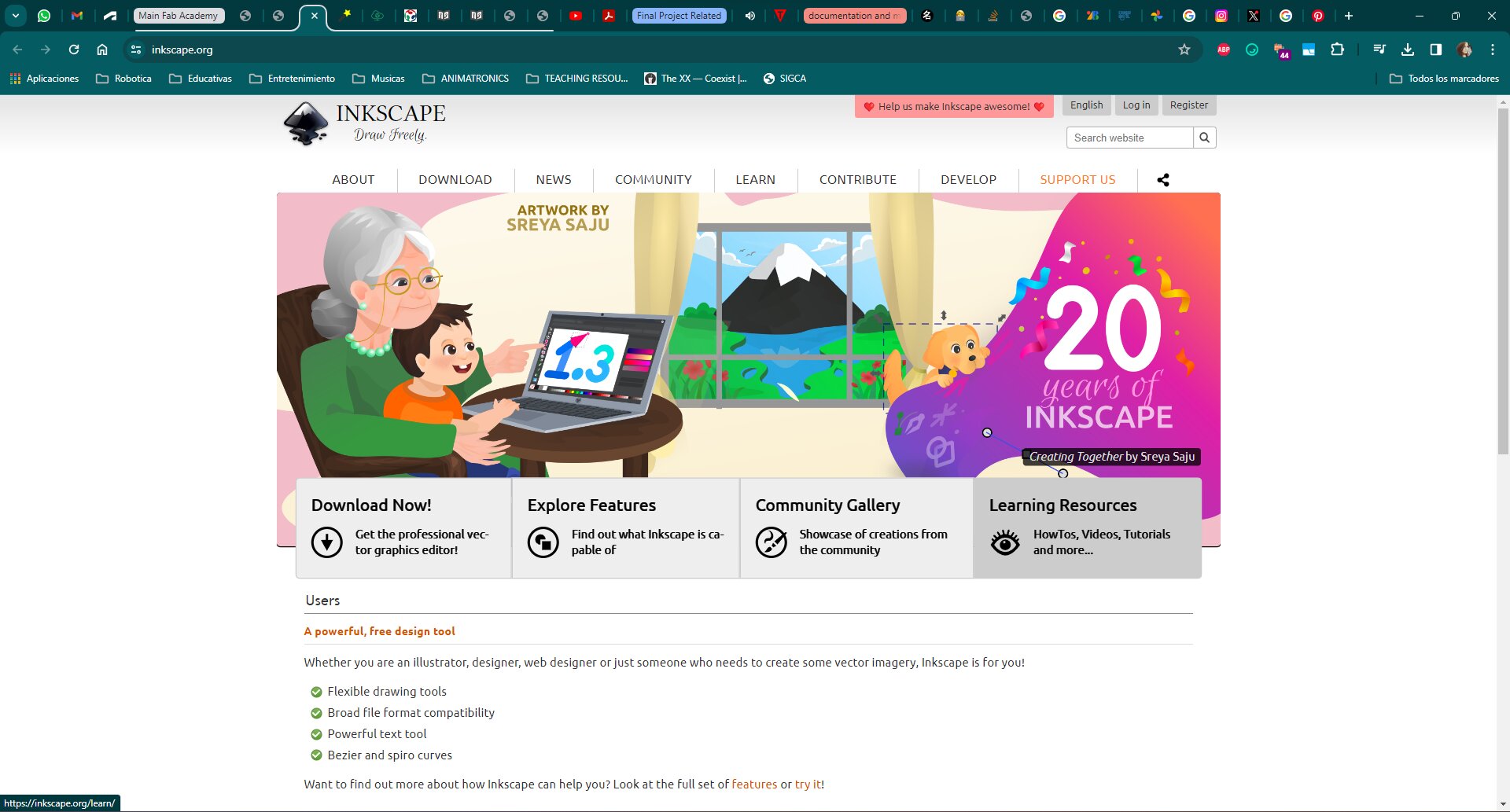Screen dimensions: 1510x812
Task: Open the Pinterest tab
Action: [1318, 16]
